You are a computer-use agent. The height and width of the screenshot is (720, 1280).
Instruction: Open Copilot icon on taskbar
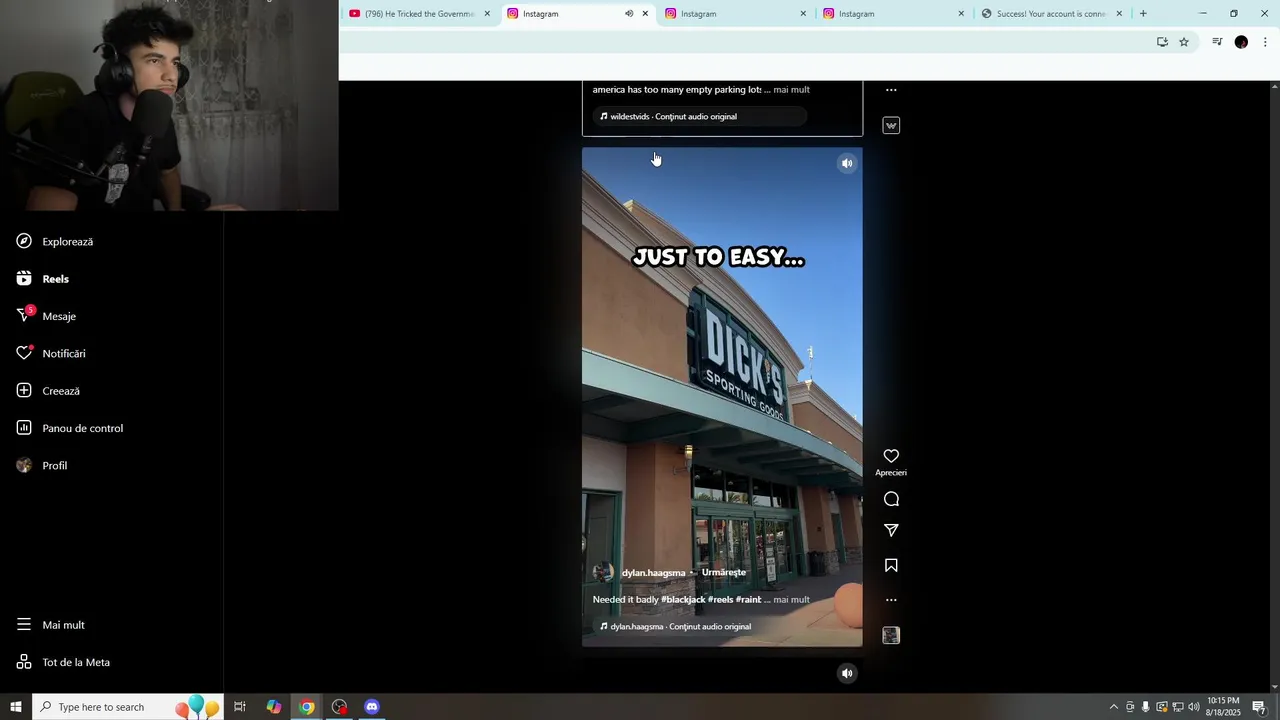[x=274, y=707]
